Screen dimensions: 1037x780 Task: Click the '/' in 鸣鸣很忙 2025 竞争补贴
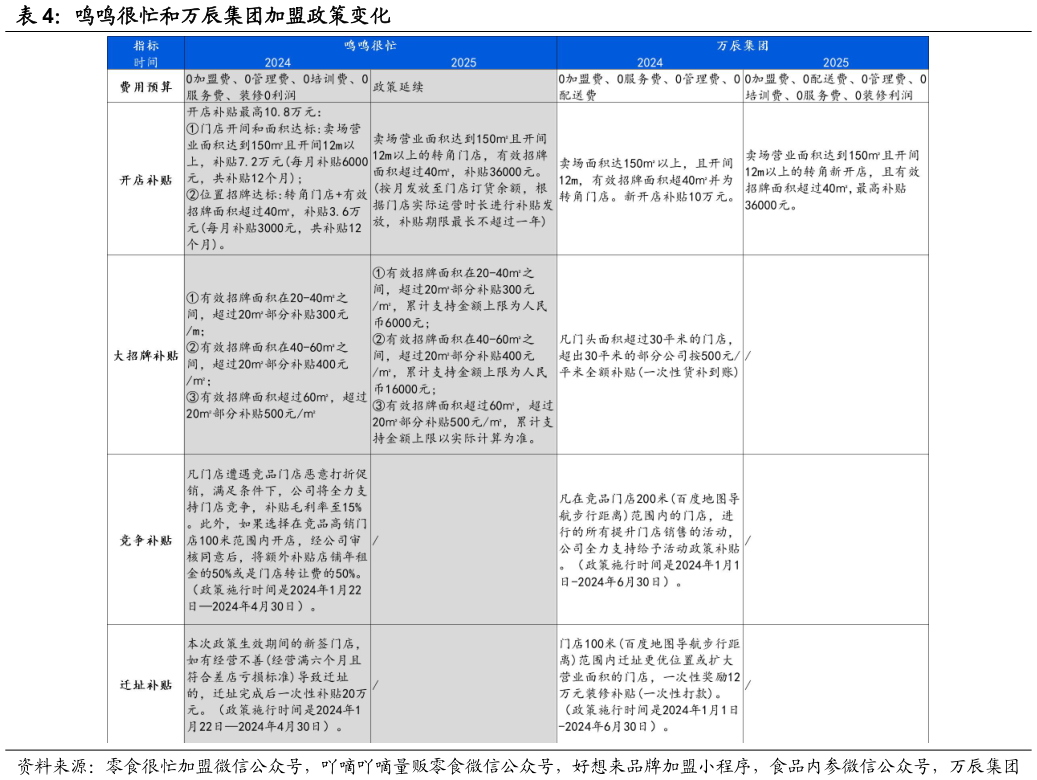(376, 541)
